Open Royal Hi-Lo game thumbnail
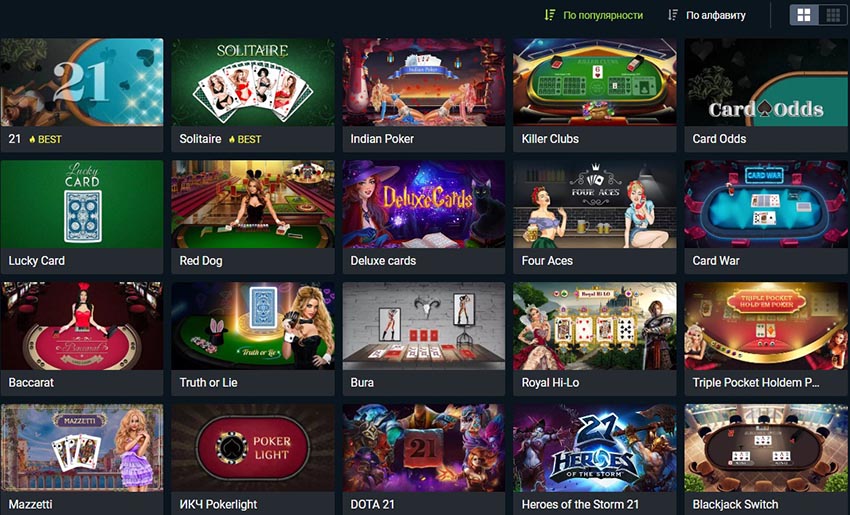This screenshot has width=850, height=515. pyautogui.click(x=595, y=326)
